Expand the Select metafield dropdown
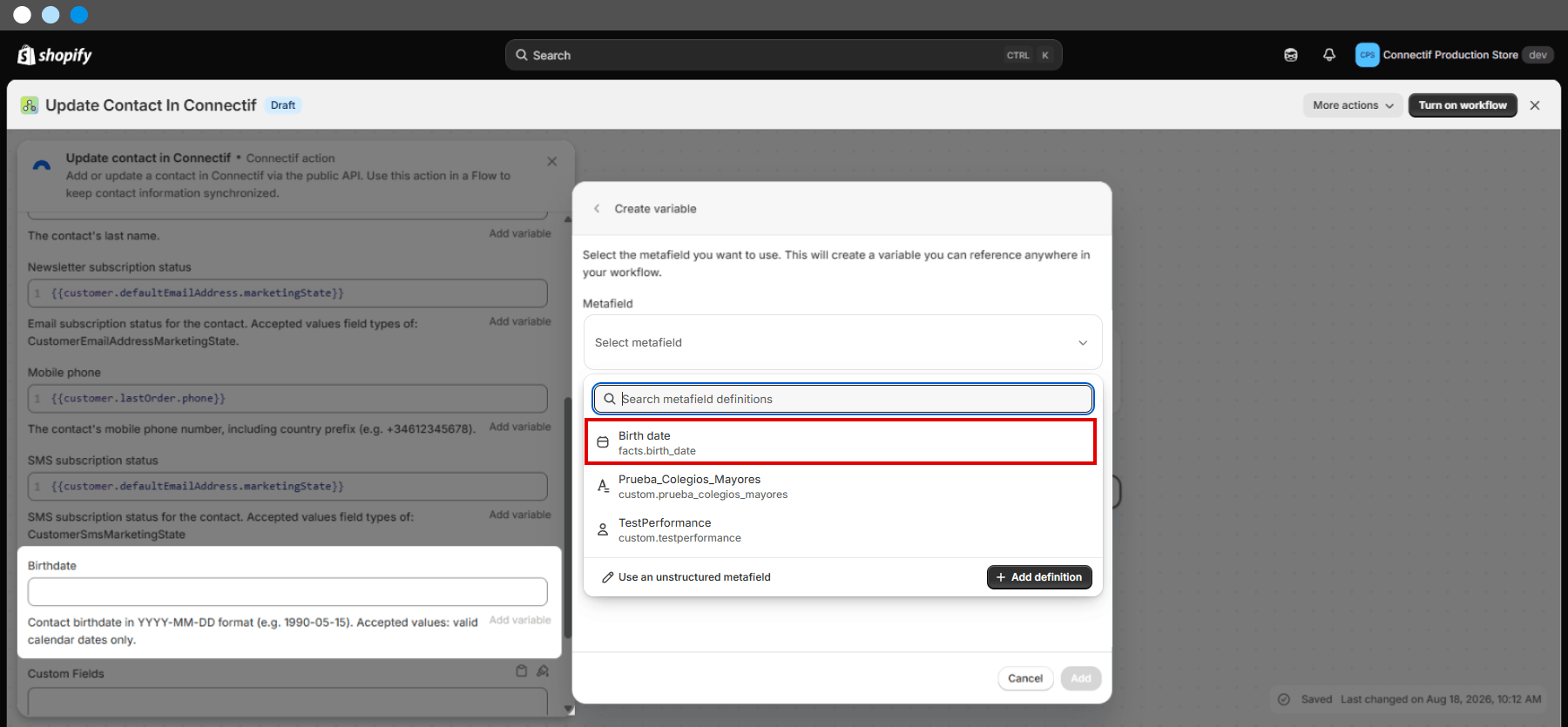Image resolution: width=1568 pixels, height=727 pixels. tap(842, 342)
